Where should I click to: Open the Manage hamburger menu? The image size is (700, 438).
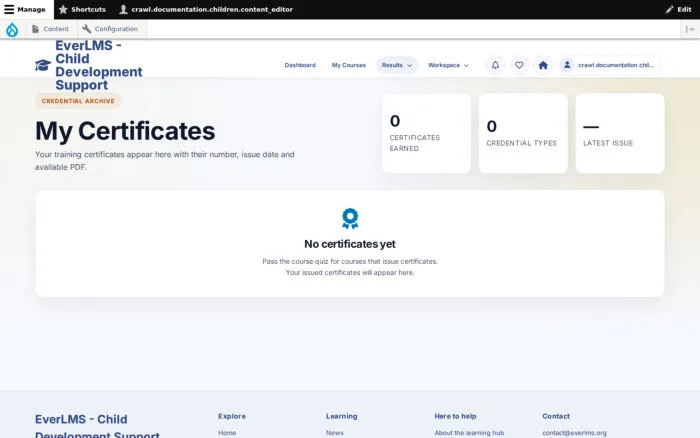point(25,9)
